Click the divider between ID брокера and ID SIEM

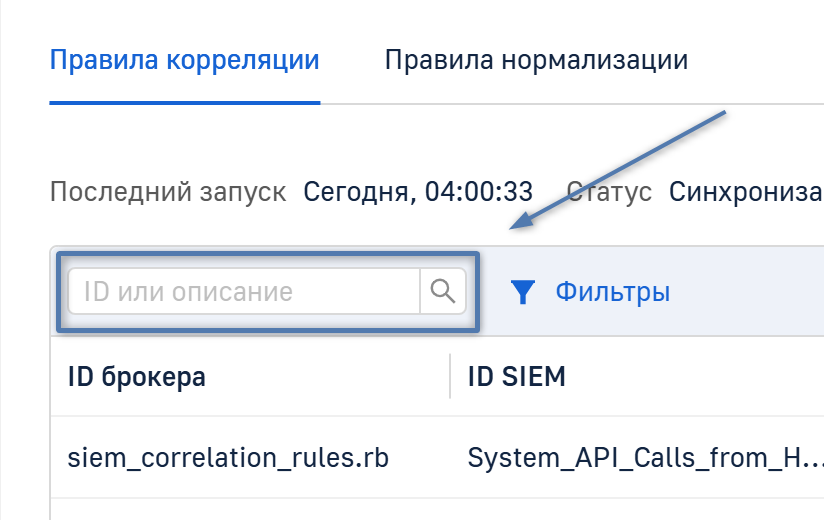[x=450, y=376]
